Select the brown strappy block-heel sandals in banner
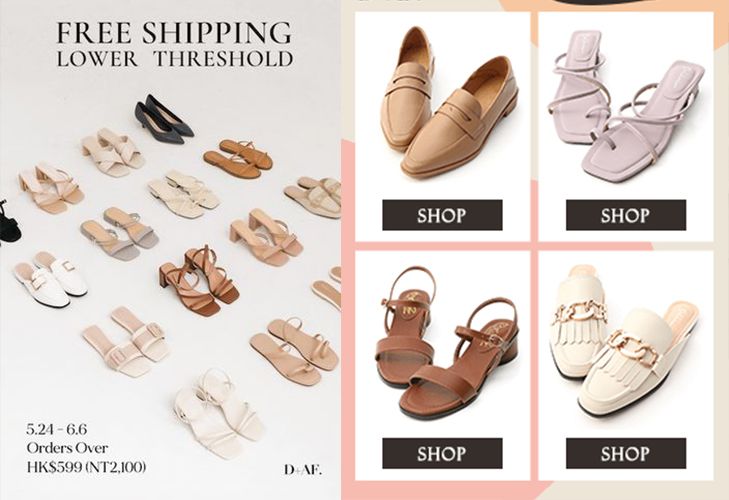The height and width of the screenshot is (500, 729). [199, 281]
